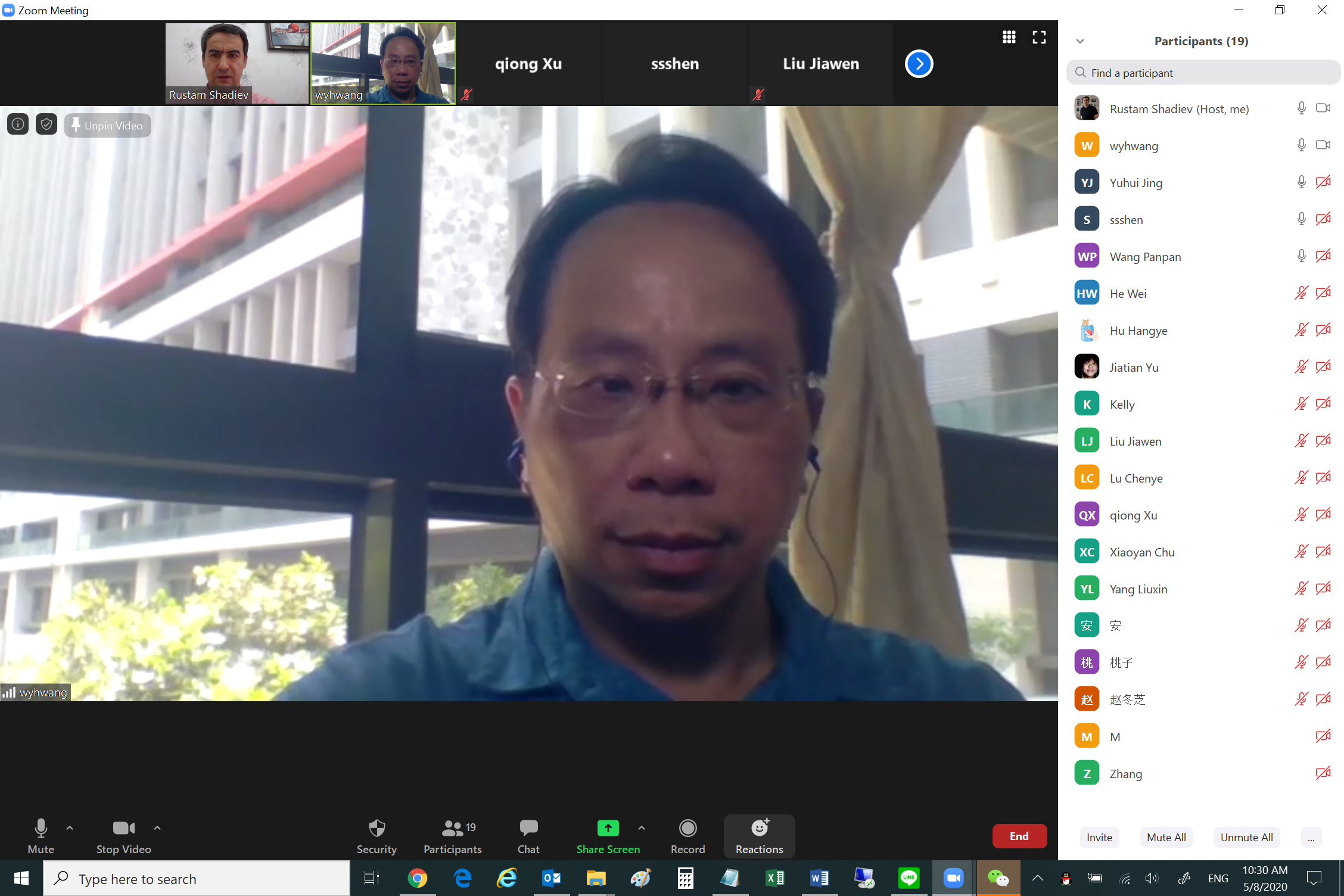
Task: Open the Chat panel
Action: click(528, 836)
